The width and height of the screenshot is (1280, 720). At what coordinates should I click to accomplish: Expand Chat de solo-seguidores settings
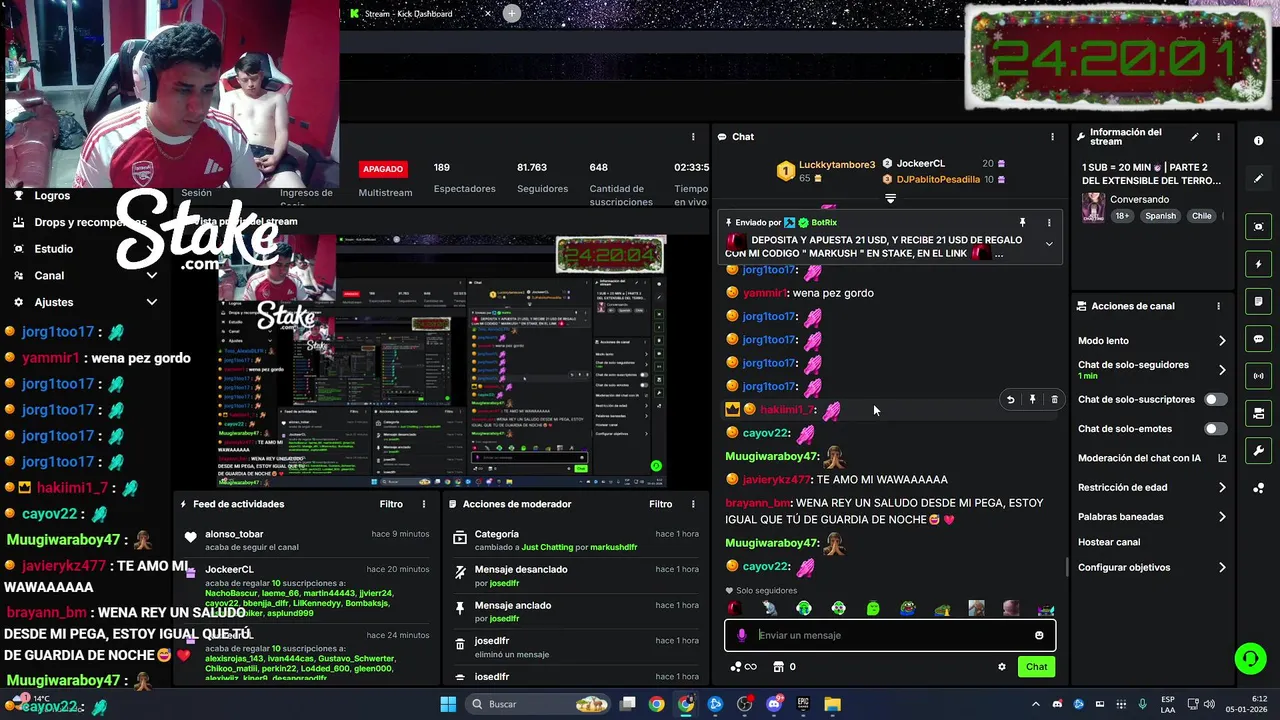tap(1222, 370)
